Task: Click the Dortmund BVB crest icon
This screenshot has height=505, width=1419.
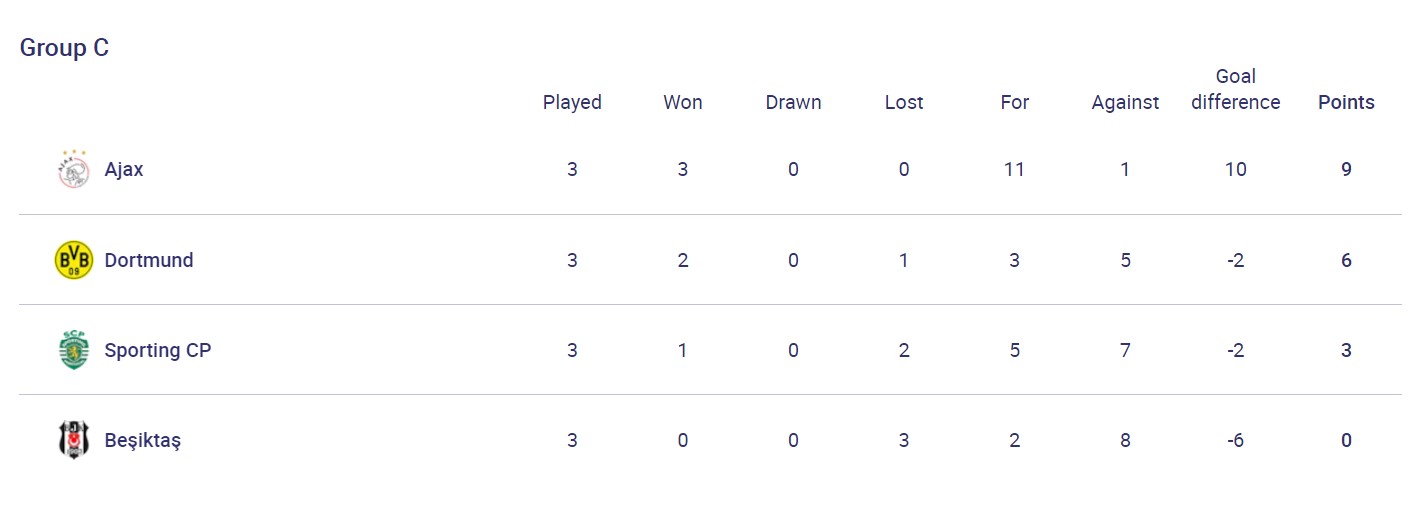Action: pyautogui.click(x=73, y=260)
